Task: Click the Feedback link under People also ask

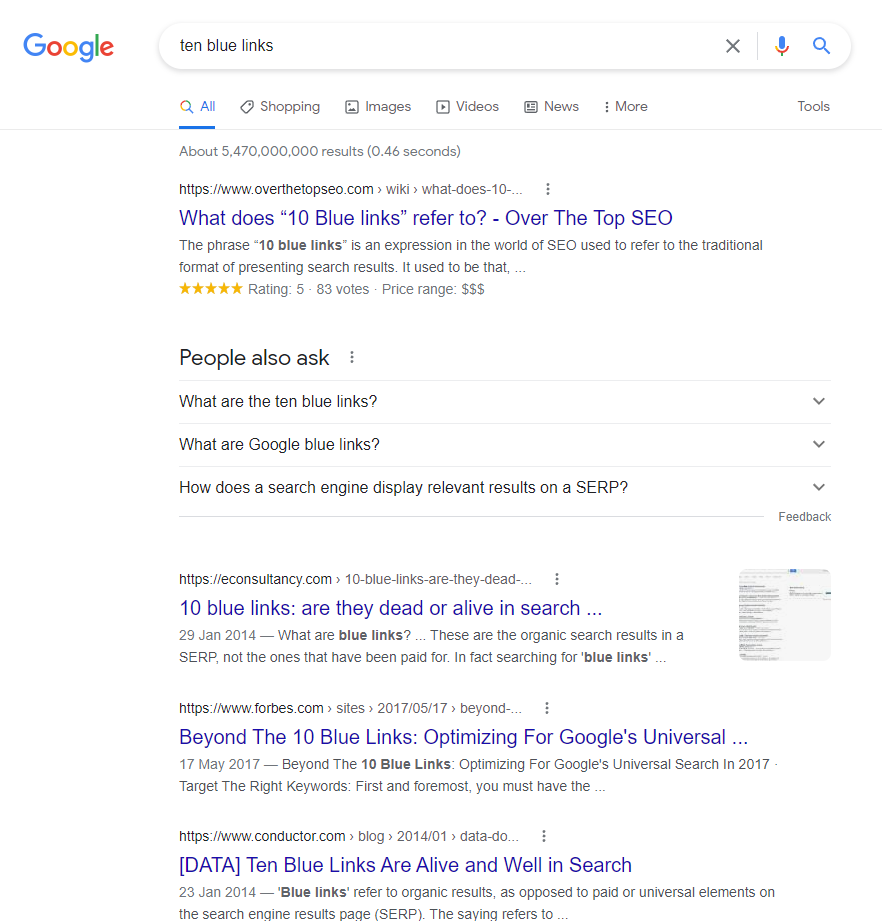Action: click(x=804, y=517)
